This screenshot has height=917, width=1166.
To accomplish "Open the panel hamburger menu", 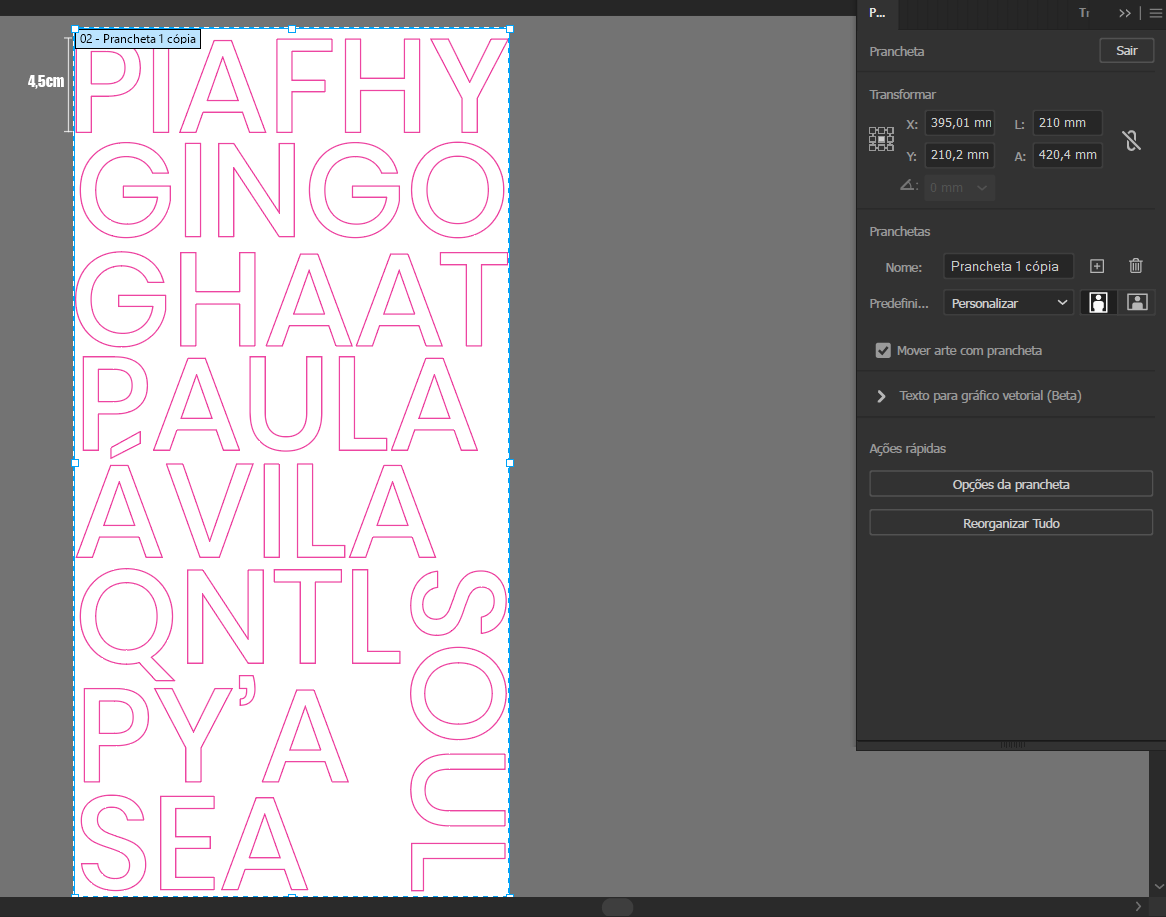I will coord(1155,13).
